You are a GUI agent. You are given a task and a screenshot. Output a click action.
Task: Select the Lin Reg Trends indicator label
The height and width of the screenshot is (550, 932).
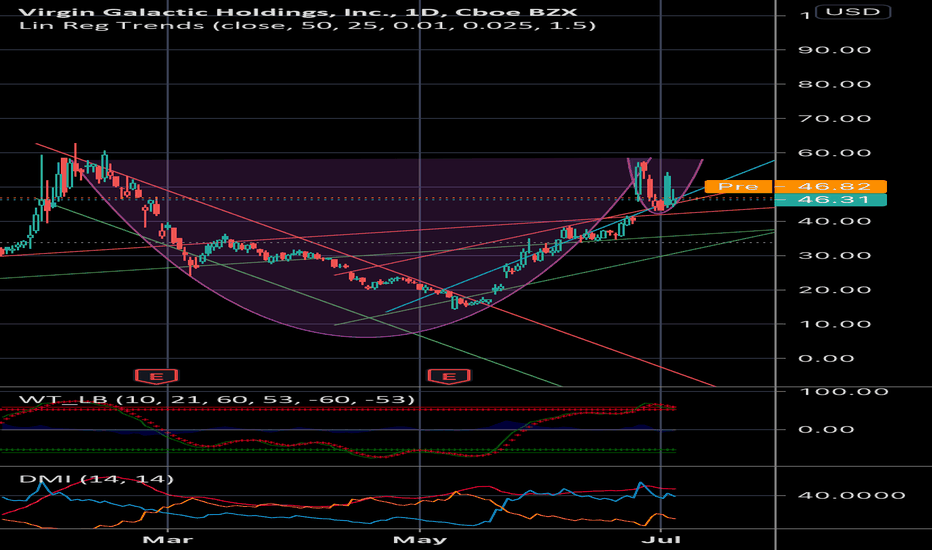[x=307, y=26]
